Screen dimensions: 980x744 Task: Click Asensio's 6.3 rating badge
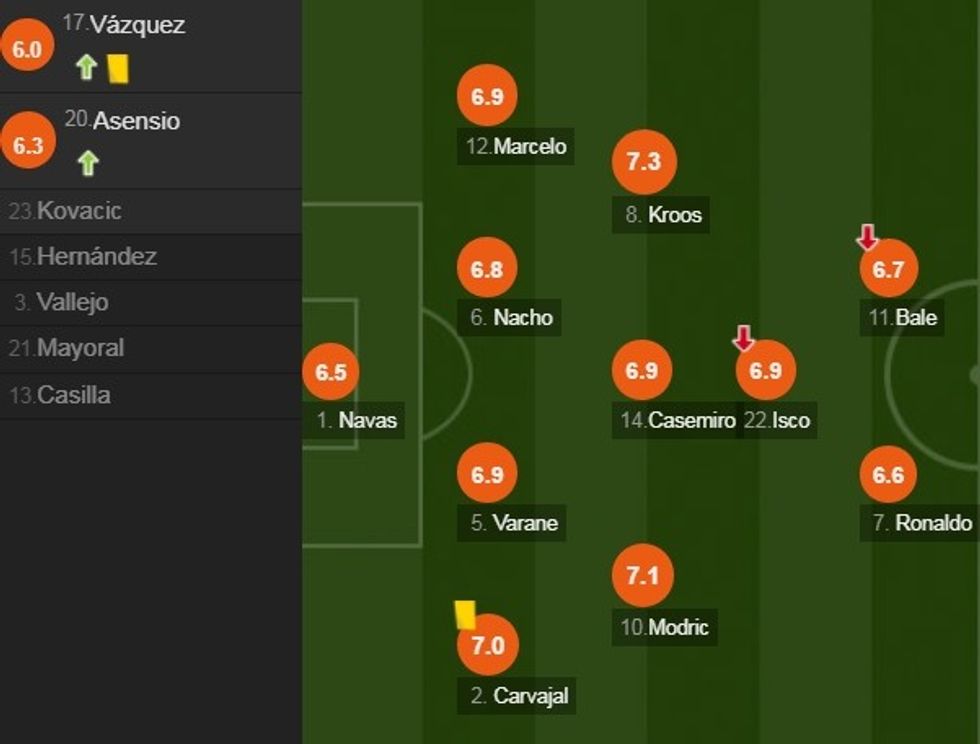tap(28, 146)
